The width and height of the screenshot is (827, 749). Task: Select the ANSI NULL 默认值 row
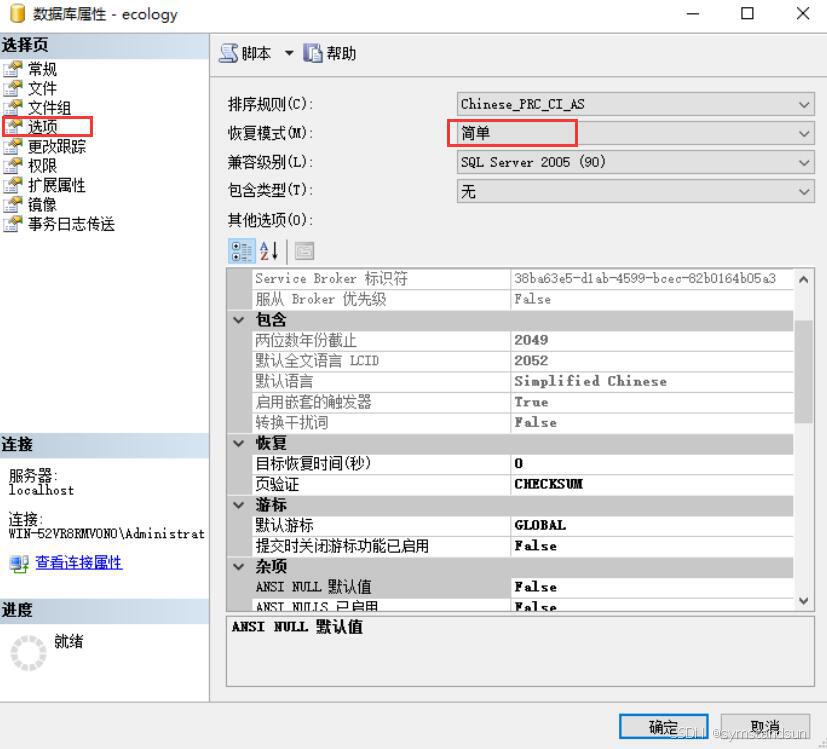pyautogui.click(x=522, y=587)
